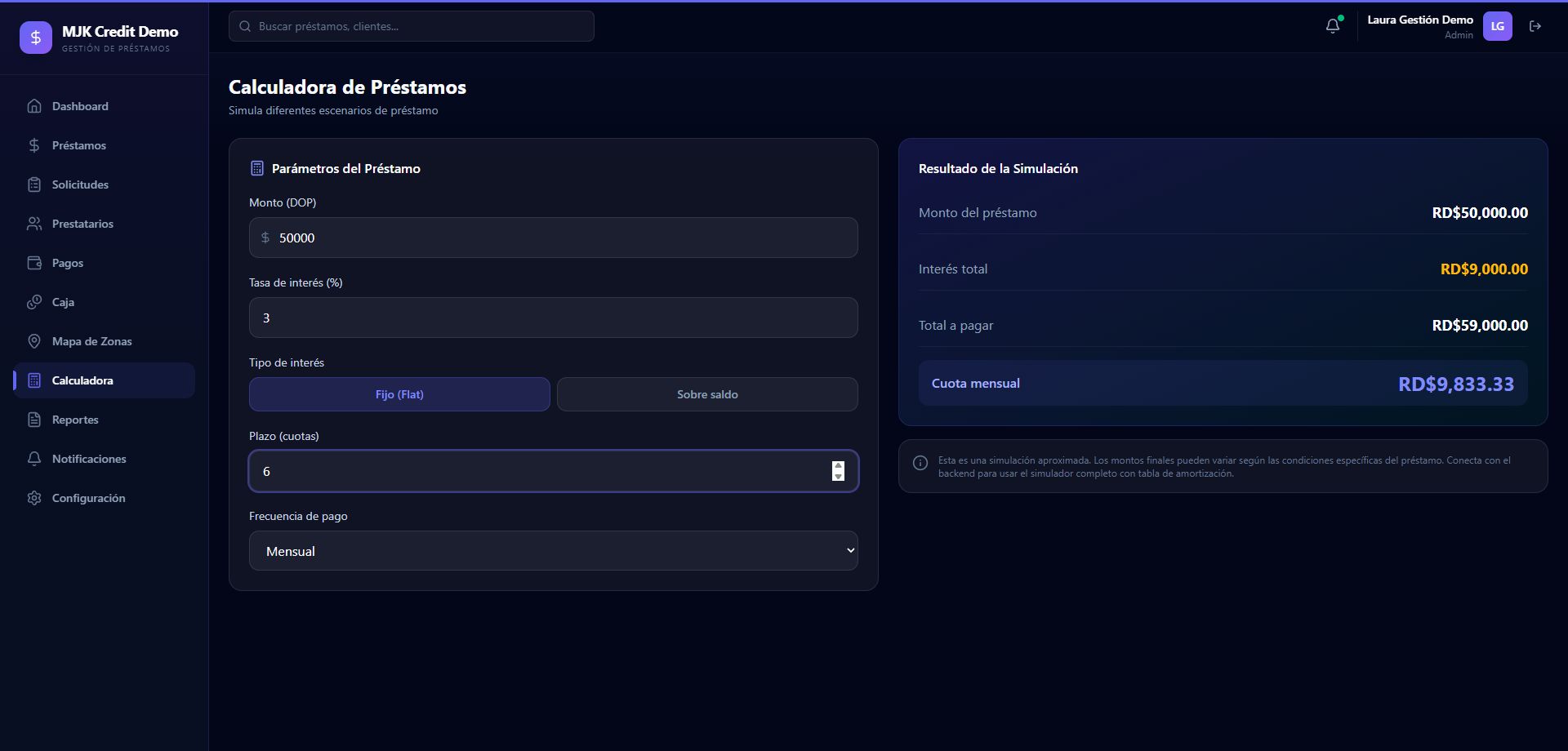Viewport: 1568px width, 751px height.
Task: Open notifications bell in top bar
Action: [1333, 26]
